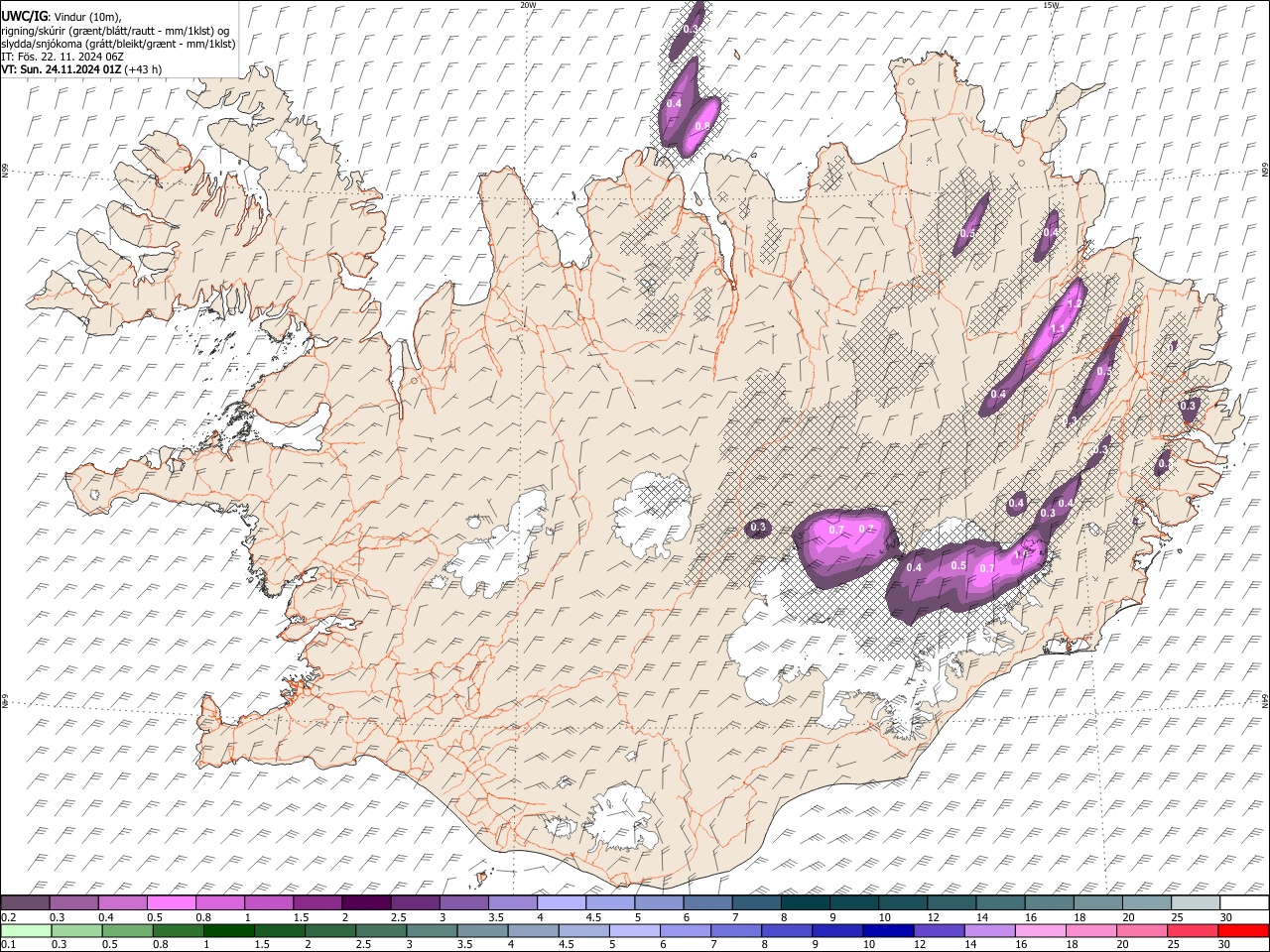Select the darkest green 1 swatch, bottom legend row
The width and height of the screenshot is (1270, 952).
coord(229,930)
